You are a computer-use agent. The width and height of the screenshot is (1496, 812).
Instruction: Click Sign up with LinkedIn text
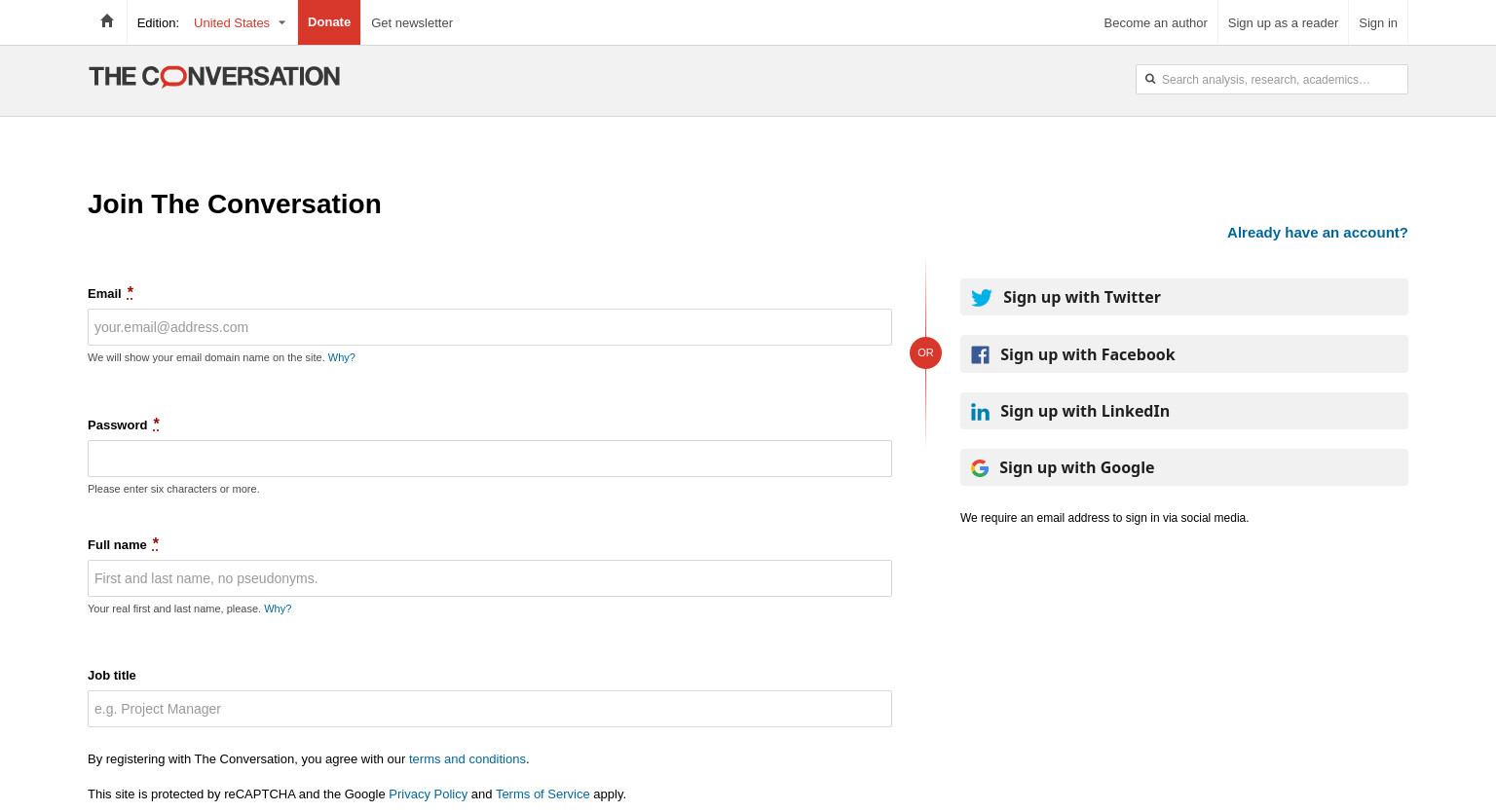(x=1085, y=412)
